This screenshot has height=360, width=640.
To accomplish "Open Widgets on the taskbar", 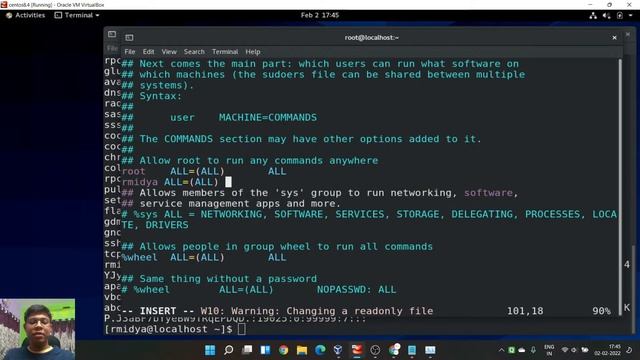I will 265,350.
